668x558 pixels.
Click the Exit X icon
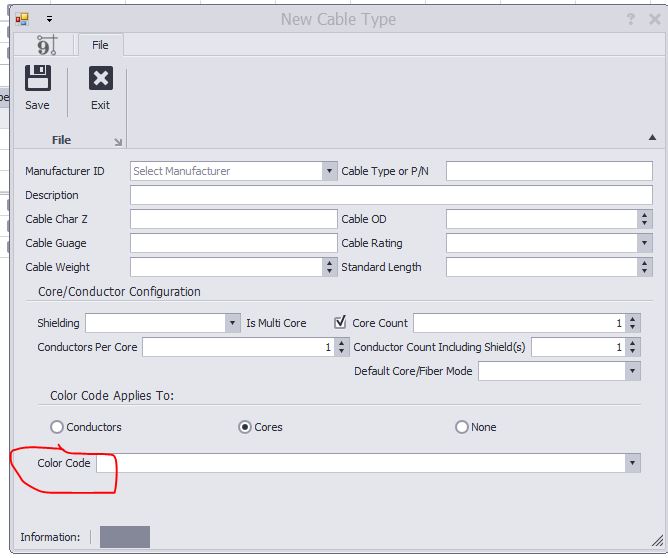[x=101, y=78]
